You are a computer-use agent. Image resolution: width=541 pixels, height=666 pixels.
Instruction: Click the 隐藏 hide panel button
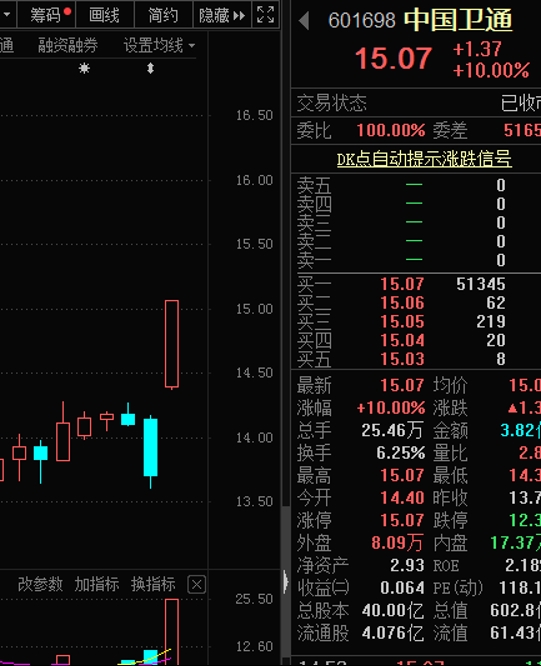coord(222,15)
